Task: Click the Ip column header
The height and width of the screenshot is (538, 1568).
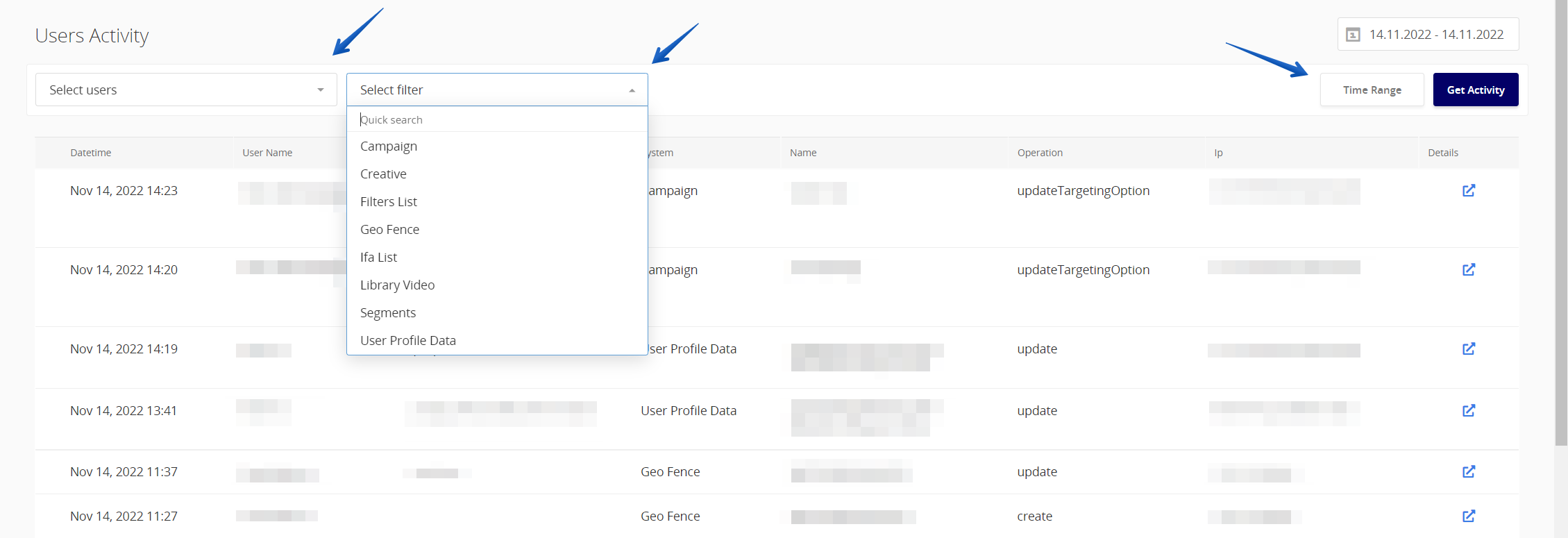Action: tap(1218, 153)
